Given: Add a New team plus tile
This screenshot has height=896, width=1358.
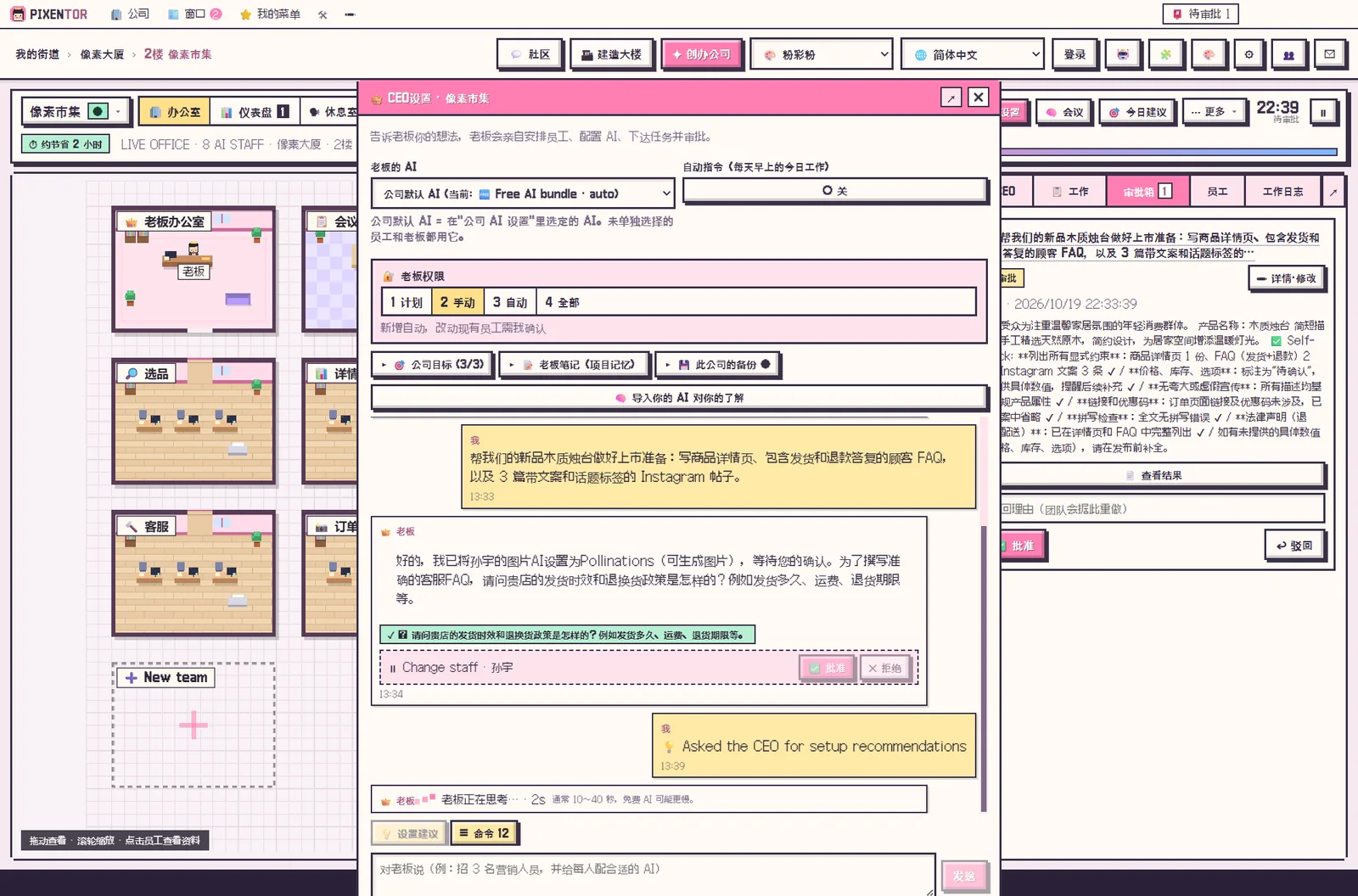Looking at the screenshot, I should point(194,725).
